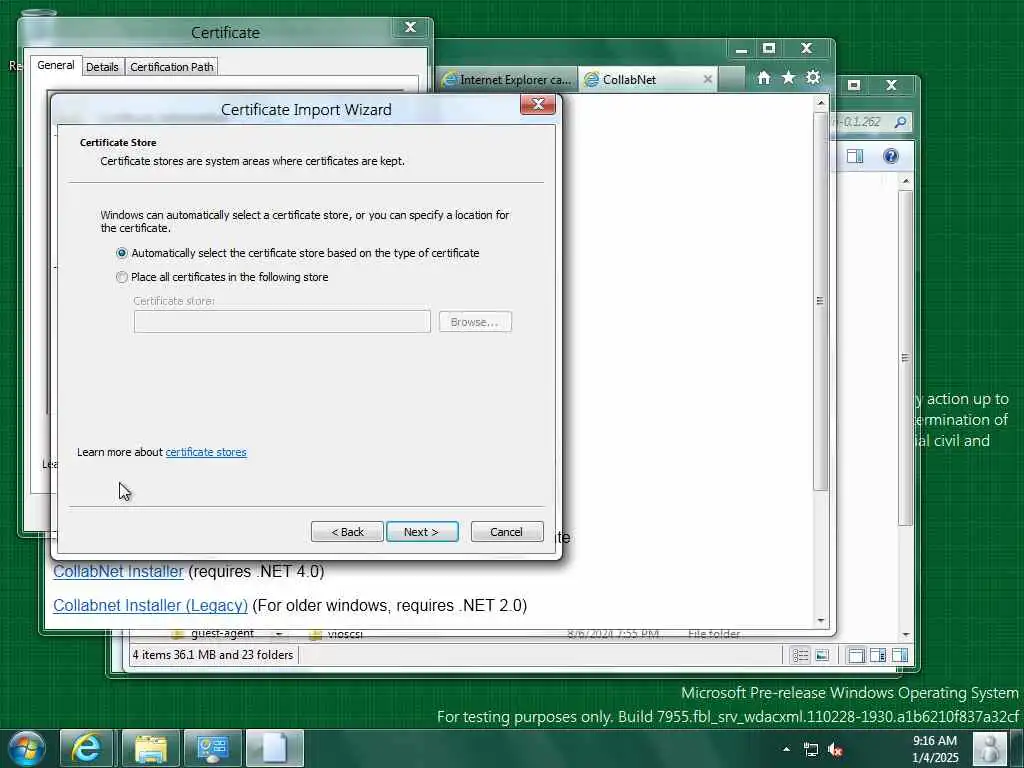The height and width of the screenshot is (768, 1024).
Task: Click the Back button in wizard
Action: (347, 532)
